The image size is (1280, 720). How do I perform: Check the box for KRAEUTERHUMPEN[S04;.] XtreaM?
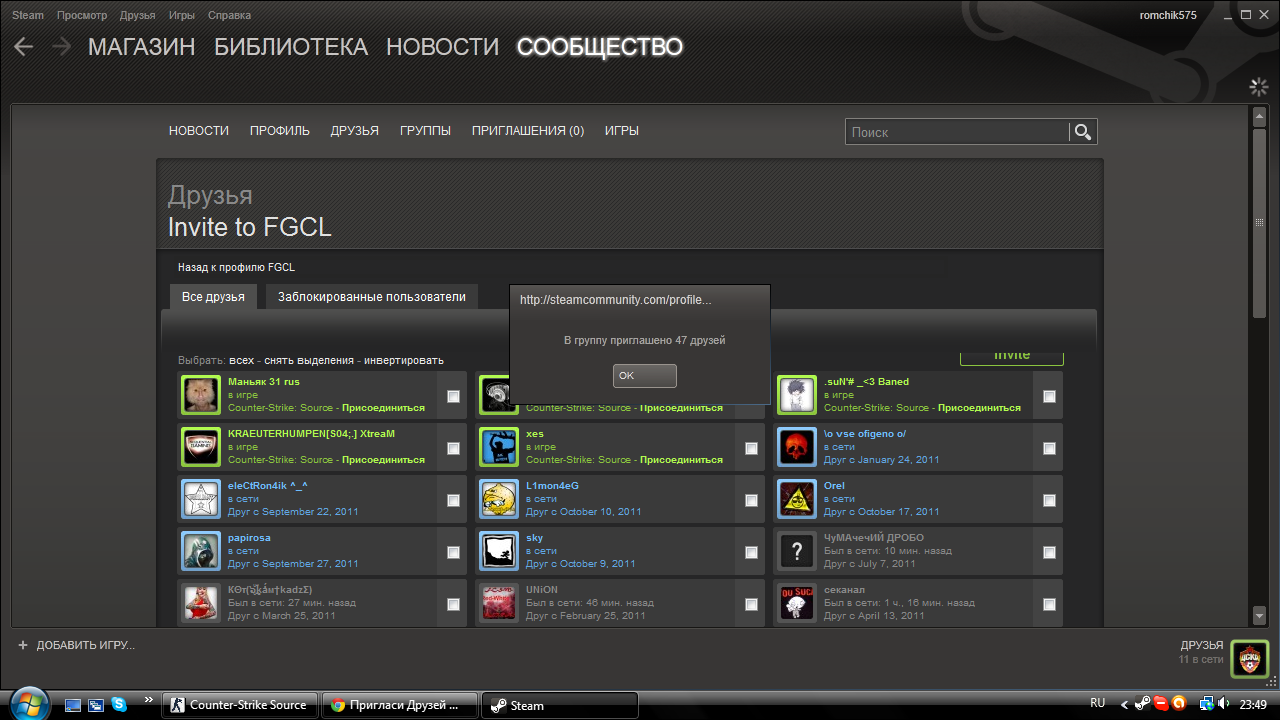453,448
